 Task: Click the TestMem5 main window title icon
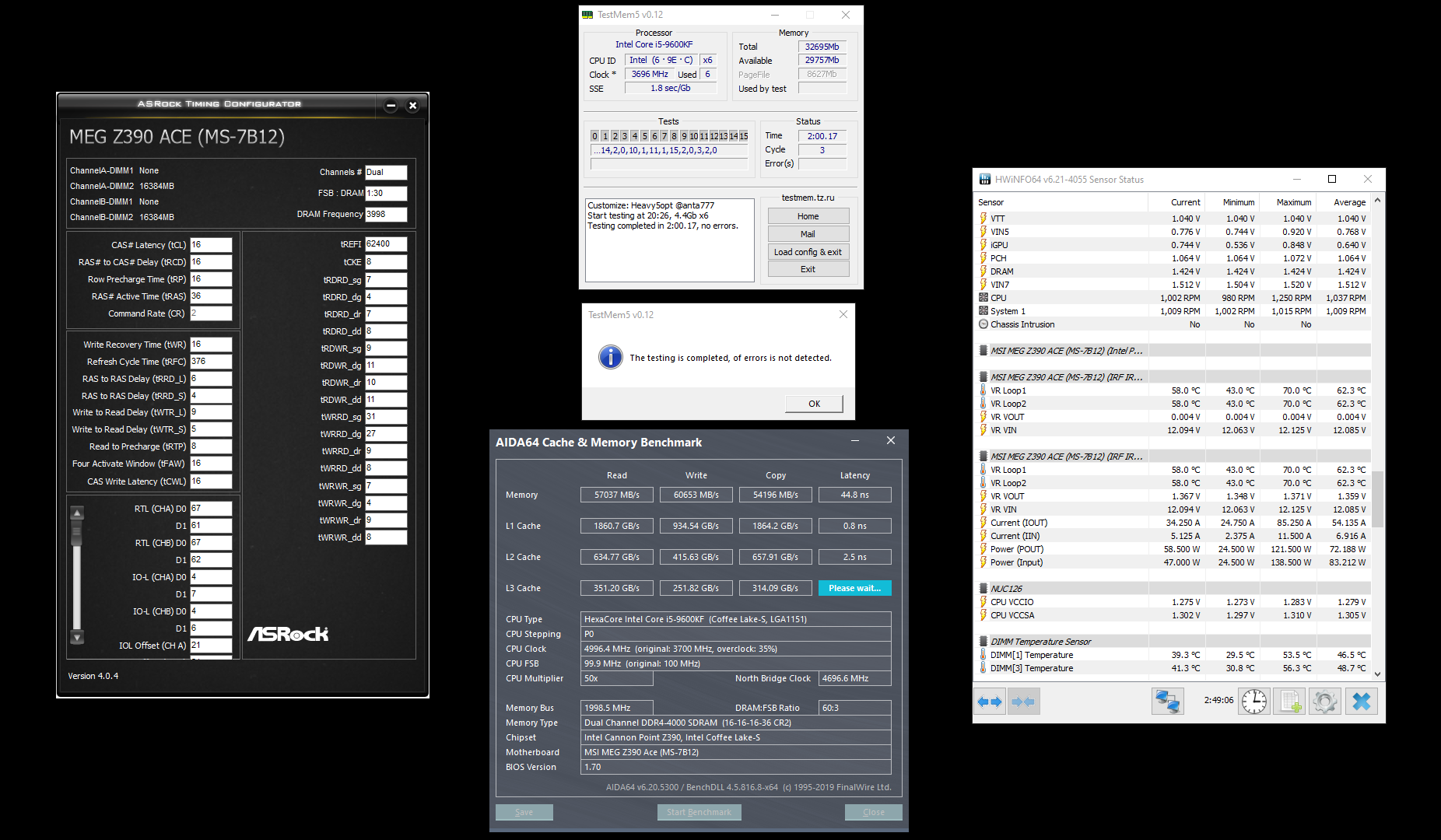click(x=587, y=15)
